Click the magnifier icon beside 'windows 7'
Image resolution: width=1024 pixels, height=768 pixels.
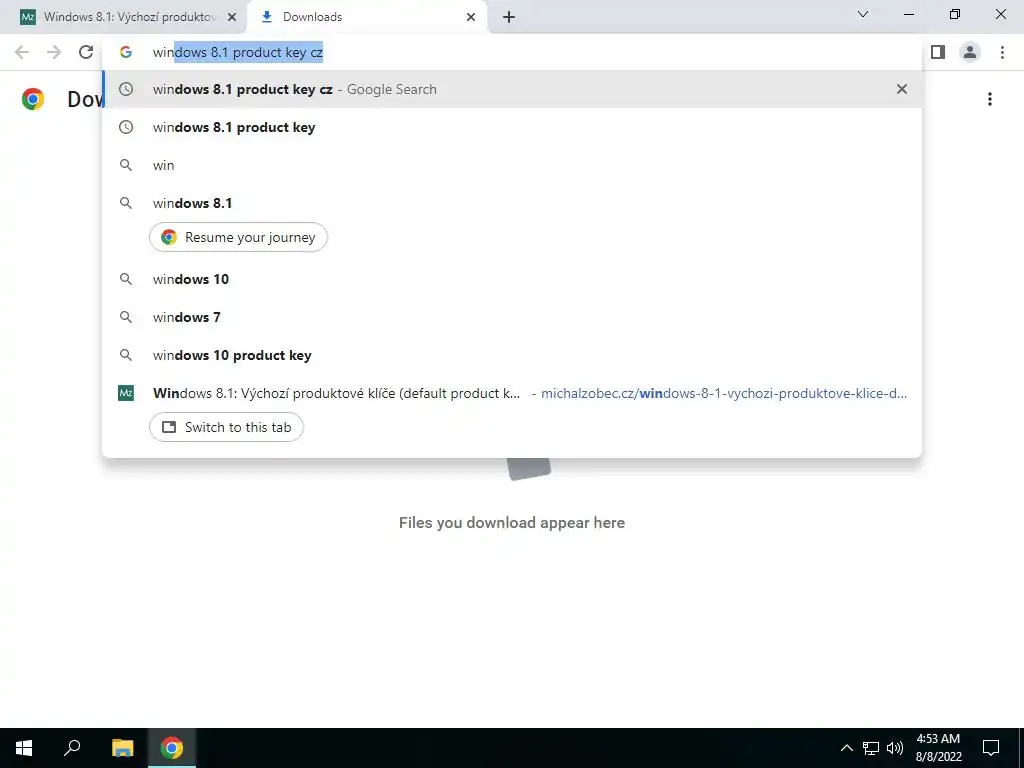126,317
